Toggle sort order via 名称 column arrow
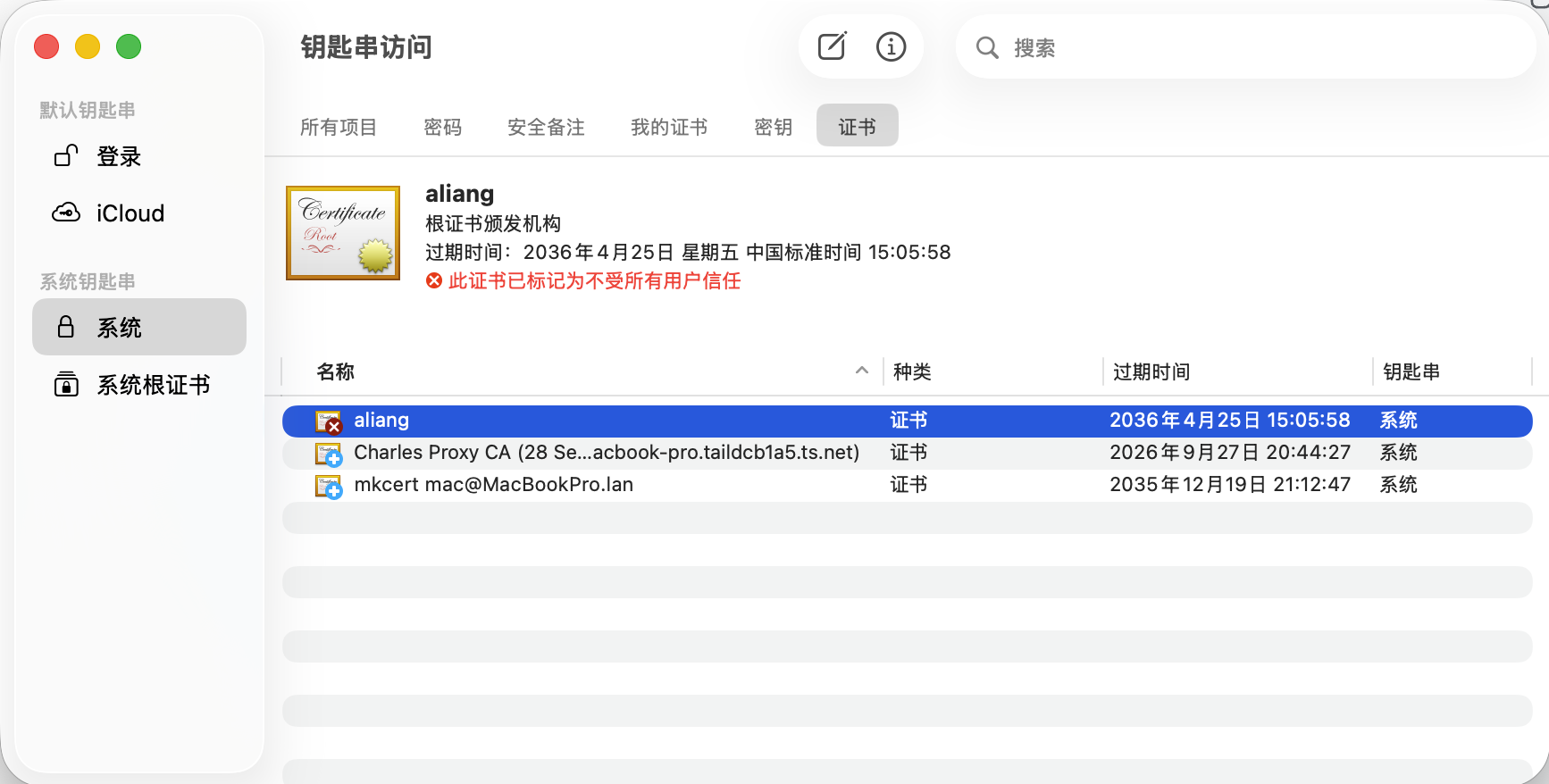Screen dimensions: 1549x784 [862, 371]
